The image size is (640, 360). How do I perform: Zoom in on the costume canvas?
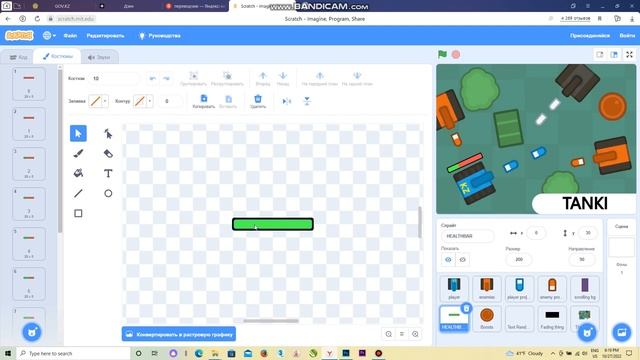click(415, 334)
